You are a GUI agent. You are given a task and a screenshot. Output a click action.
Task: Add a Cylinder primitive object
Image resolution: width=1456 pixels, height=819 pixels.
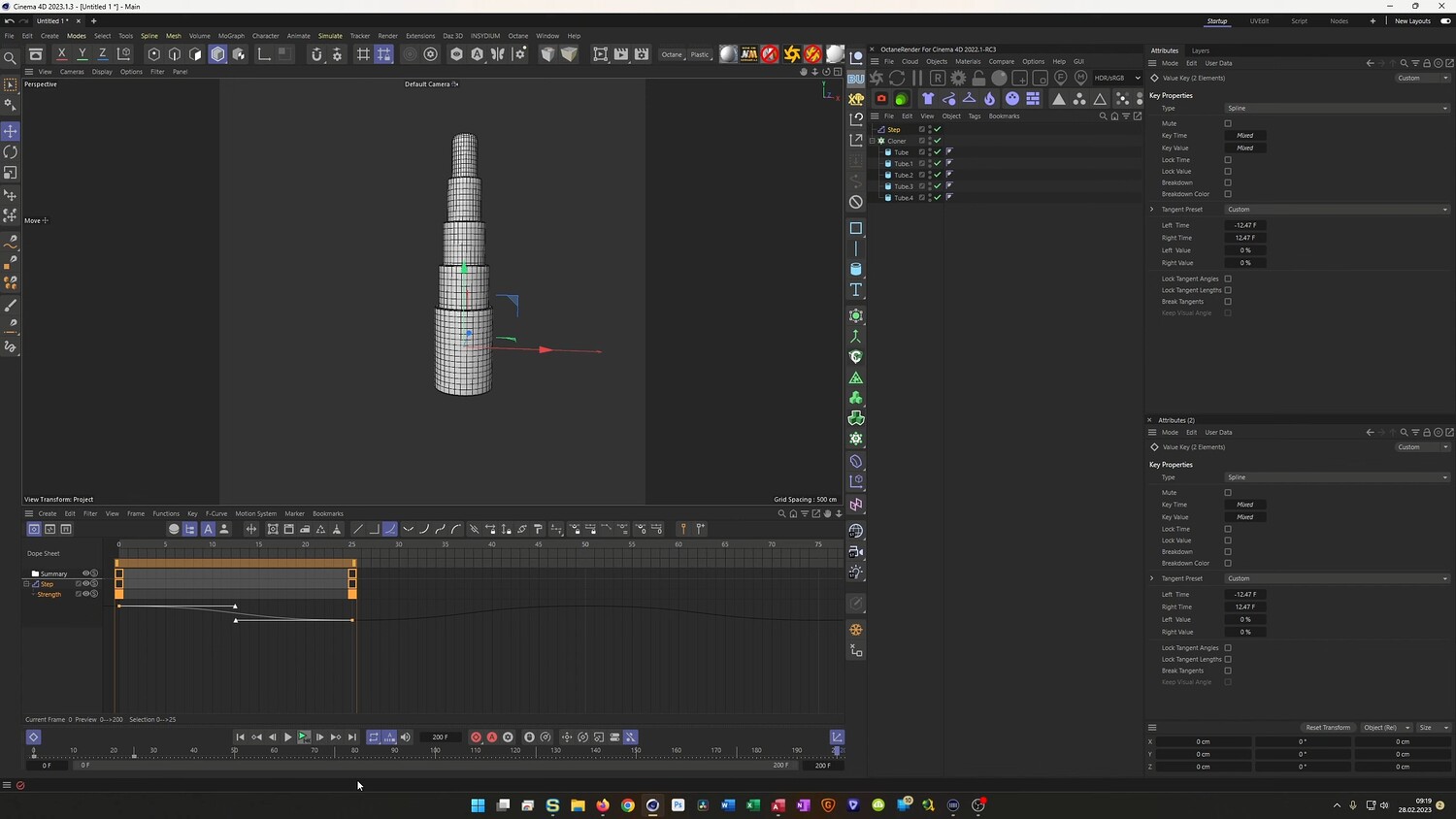856,269
